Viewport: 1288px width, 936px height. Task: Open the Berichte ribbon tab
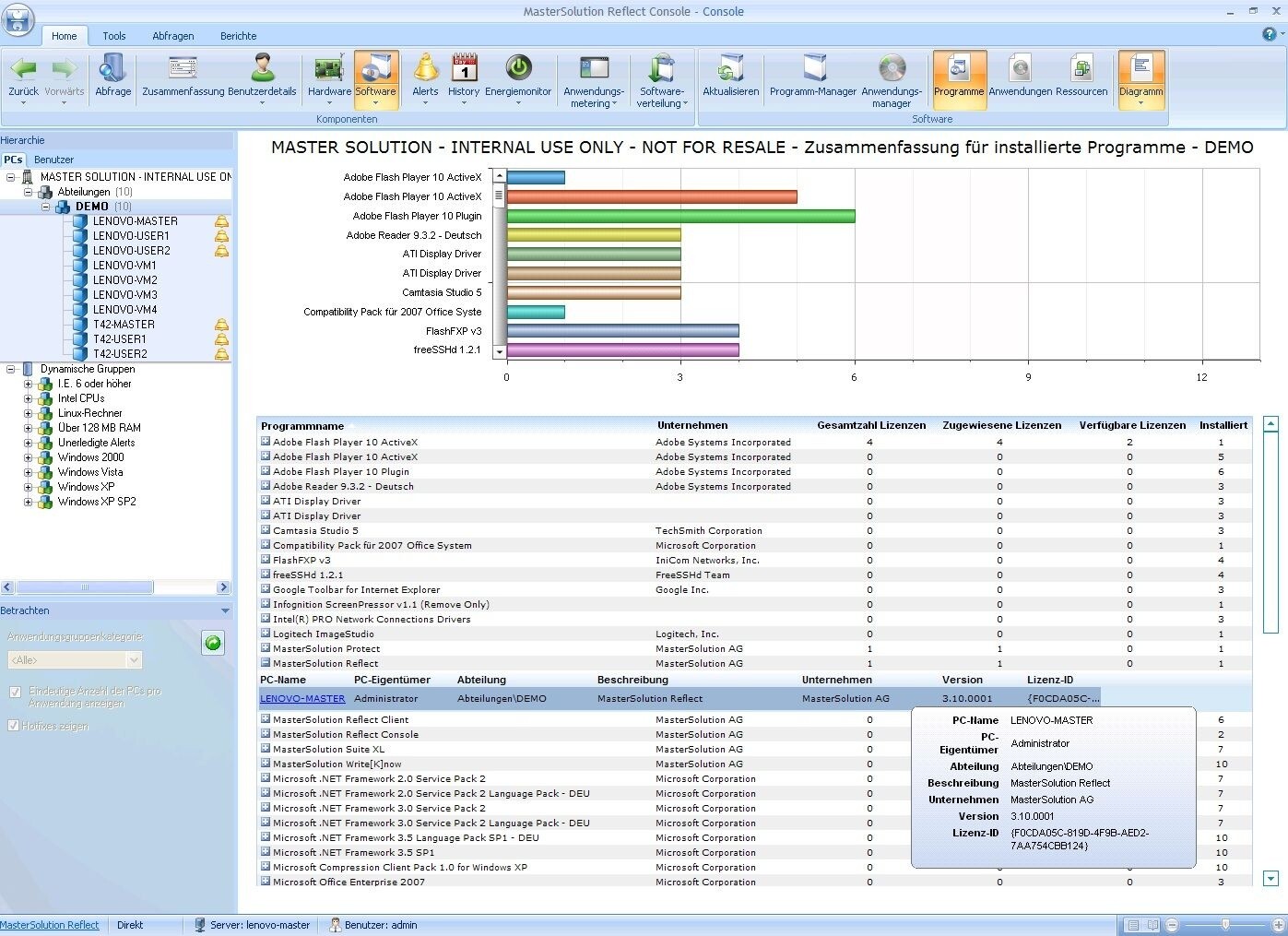(239, 36)
